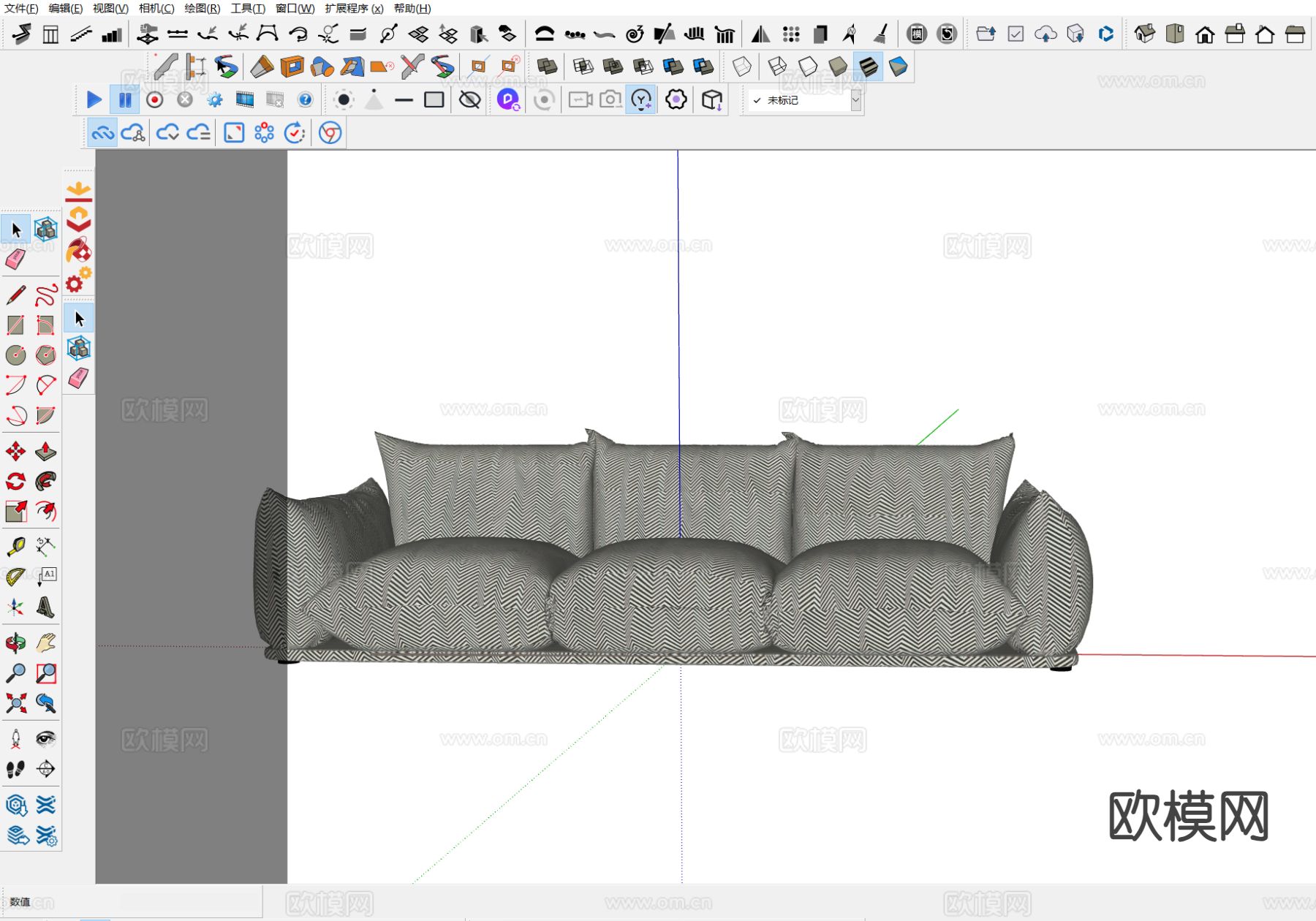The height and width of the screenshot is (921, 1316).
Task: Toggle the Shaded With Textures style
Action: (x=868, y=67)
